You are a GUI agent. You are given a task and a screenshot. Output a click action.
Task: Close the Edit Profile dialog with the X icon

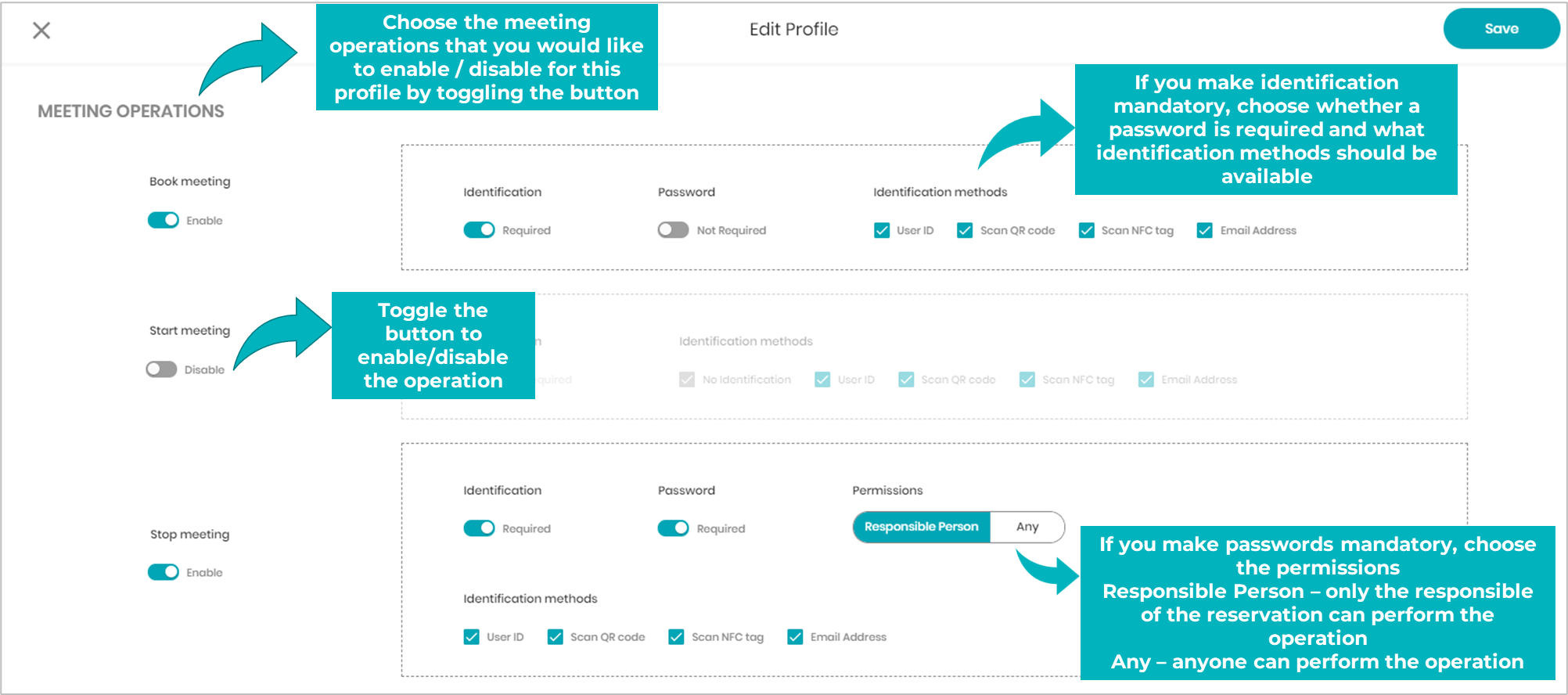(x=41, y=31)
